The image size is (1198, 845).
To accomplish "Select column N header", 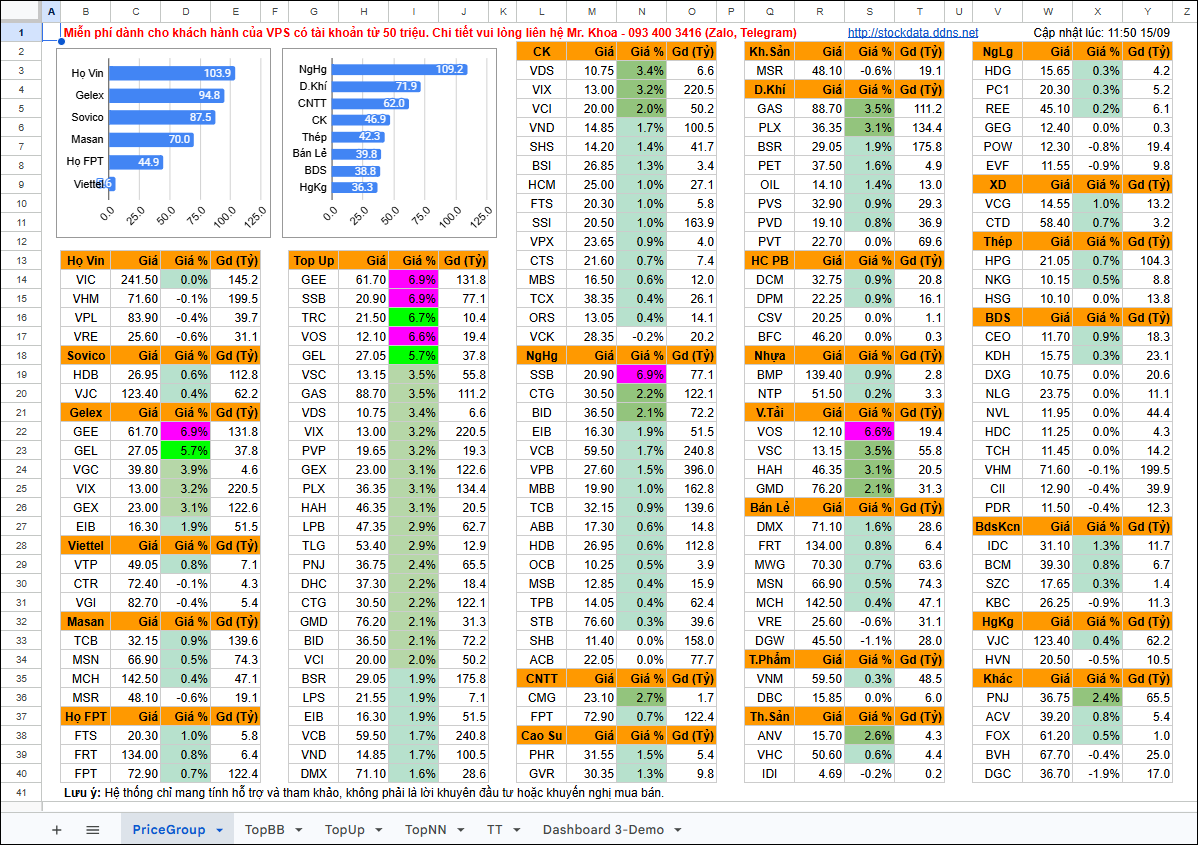I will pyautogui.click(x=641, y=11).
